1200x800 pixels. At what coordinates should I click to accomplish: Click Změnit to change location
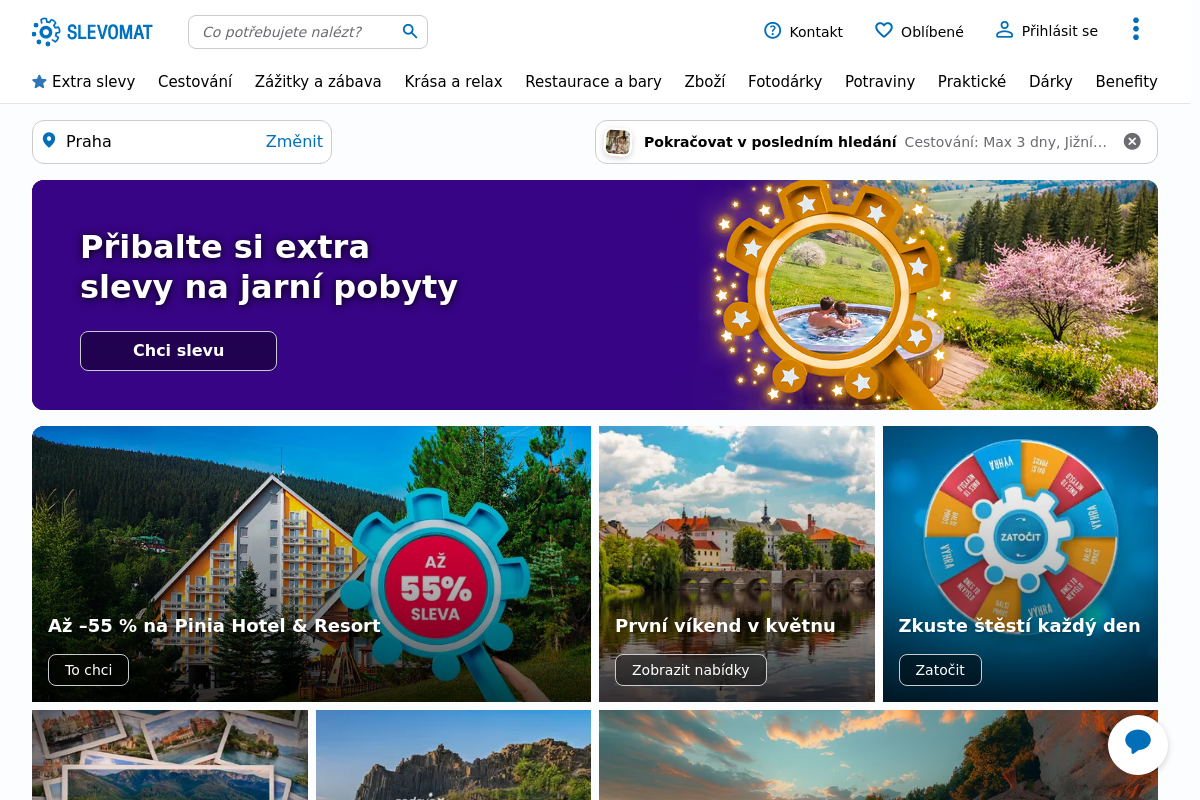294,142
